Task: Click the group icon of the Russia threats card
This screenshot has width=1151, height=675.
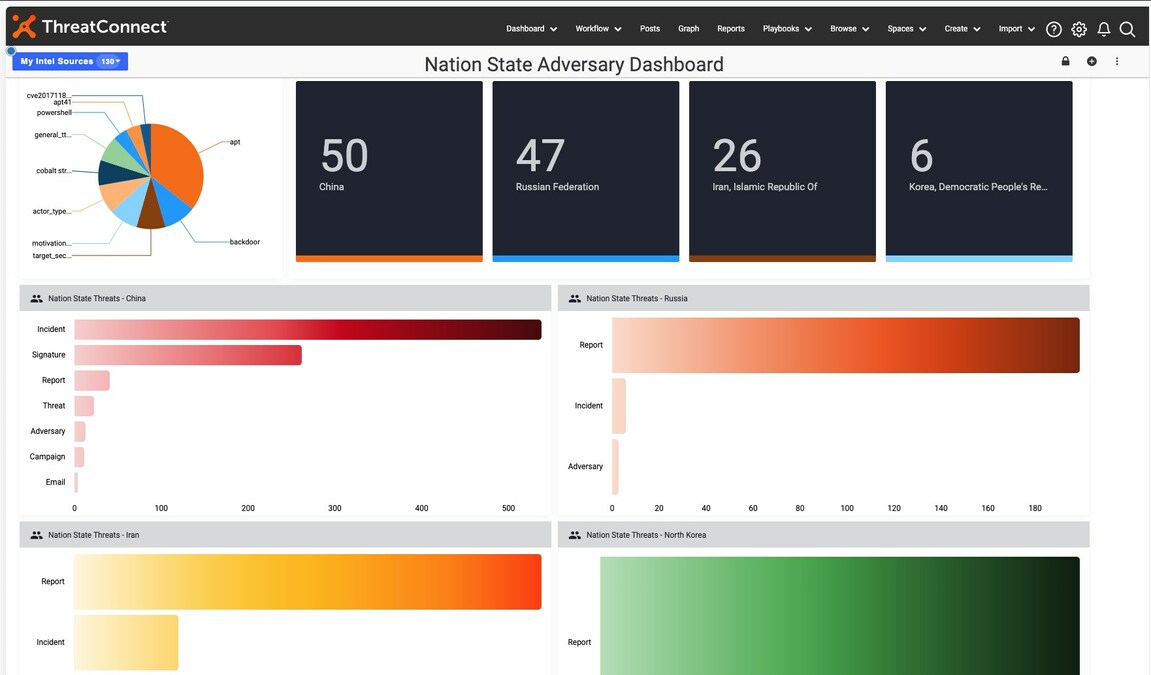Action: coord(575,299)
